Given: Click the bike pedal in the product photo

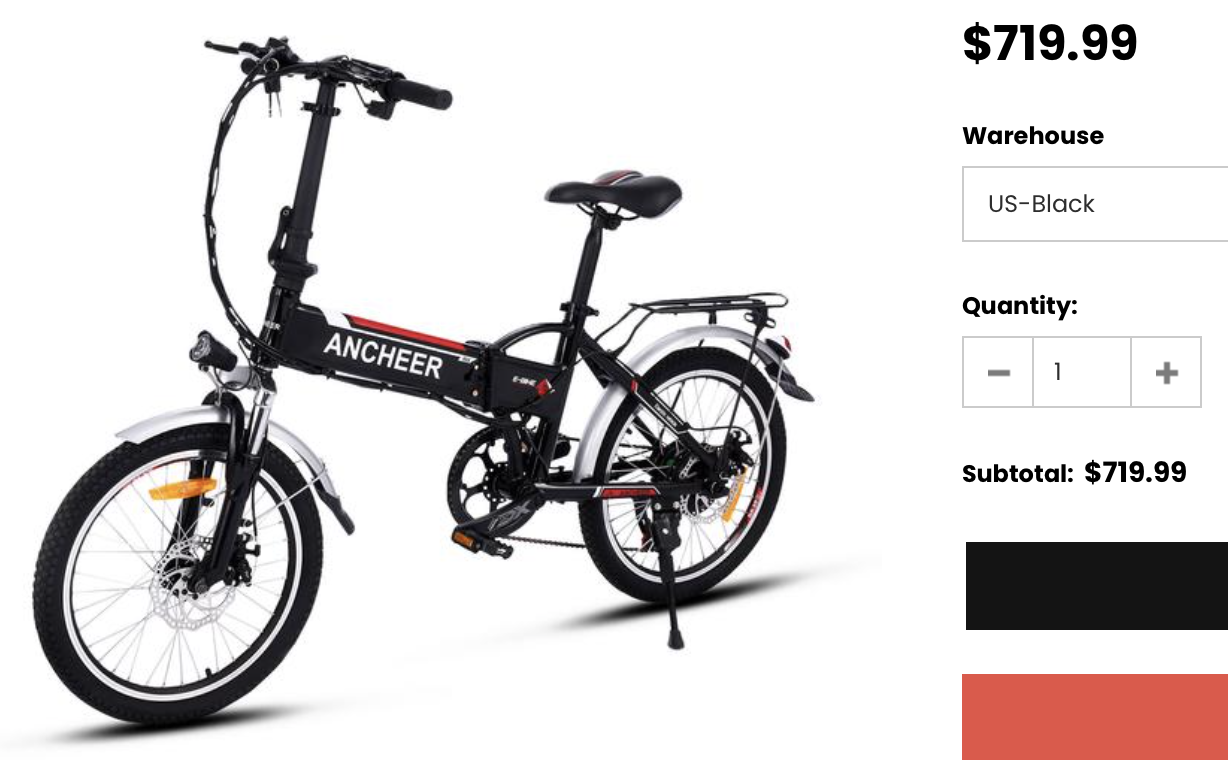Looking at the screenshot, I should pos(476,541).
